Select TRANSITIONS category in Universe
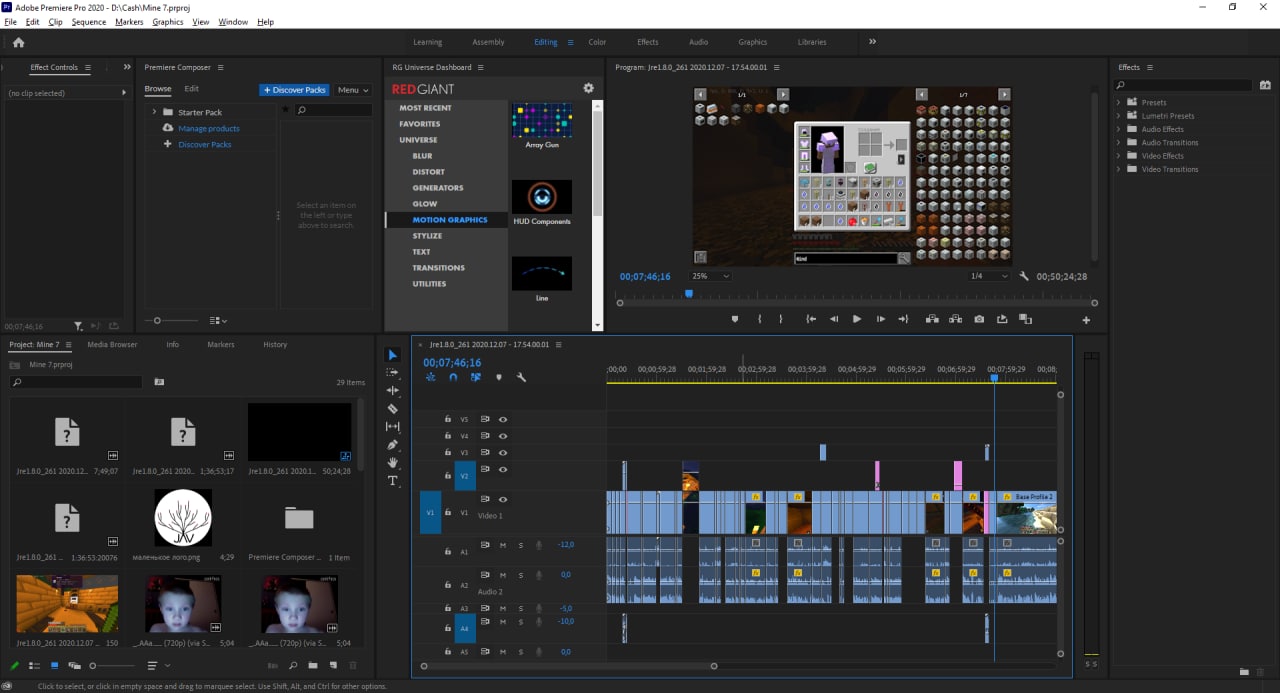Image resolution: width=1280 pixels, height=693 pixels. click(439, 268)
